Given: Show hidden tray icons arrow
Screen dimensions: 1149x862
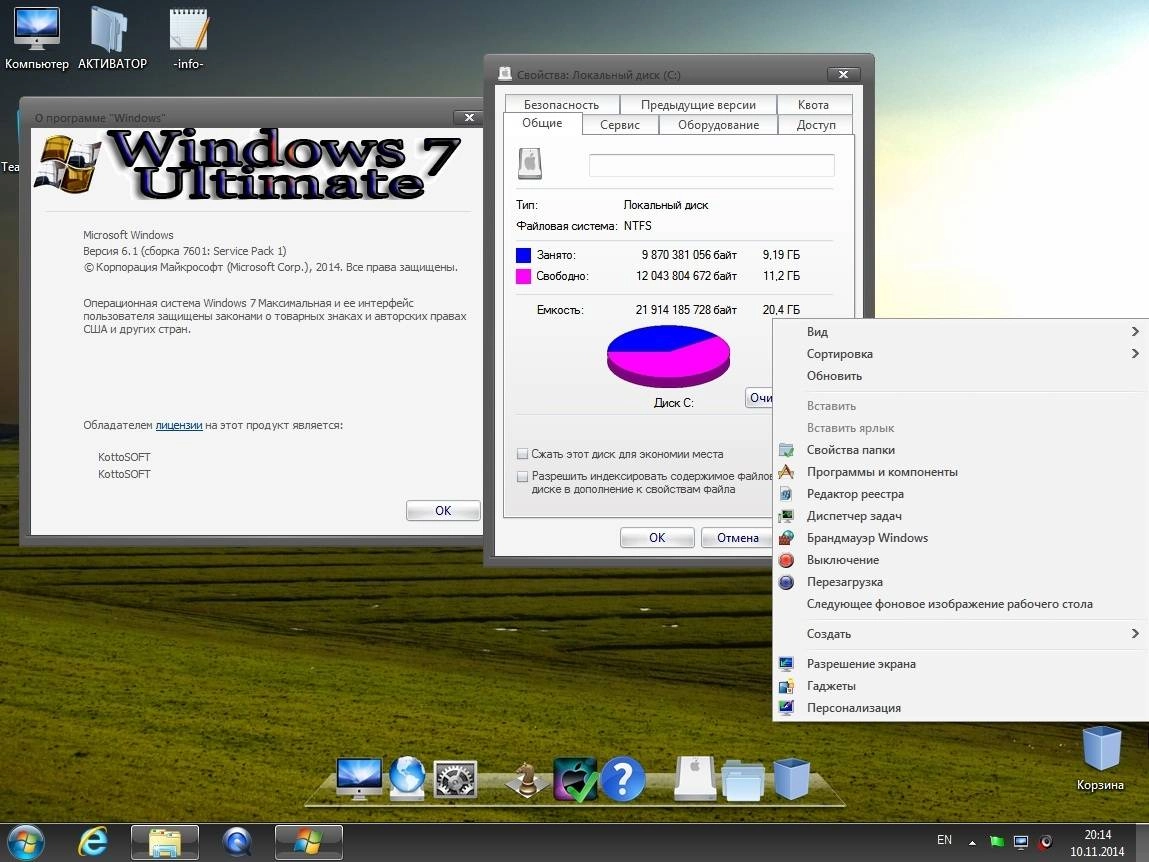Looking at the screenshot, I should [972, 843].
